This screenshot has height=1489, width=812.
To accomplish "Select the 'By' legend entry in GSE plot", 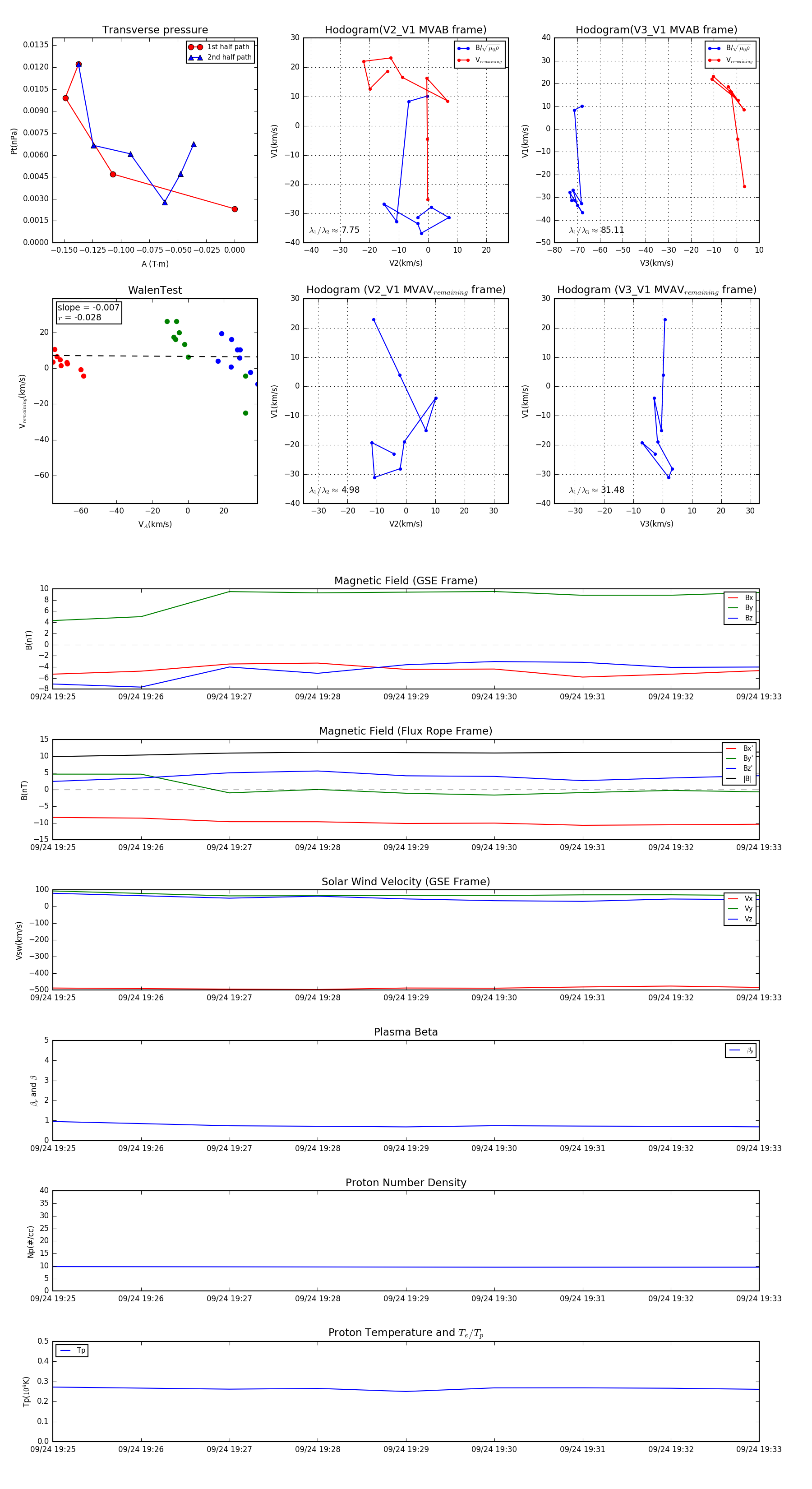I will point(740,608).
